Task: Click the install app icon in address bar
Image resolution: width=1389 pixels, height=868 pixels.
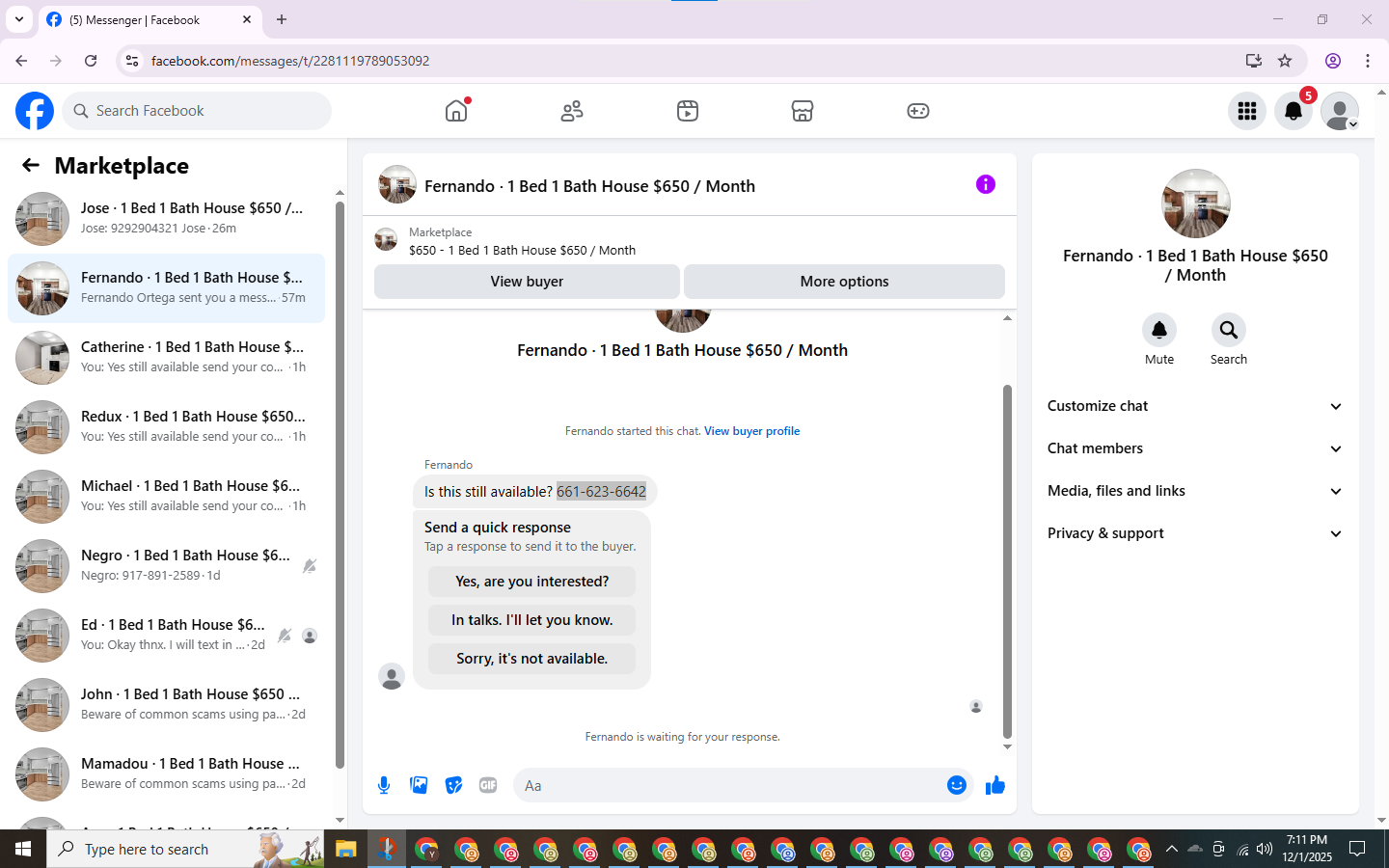Action: point(1254,61)
